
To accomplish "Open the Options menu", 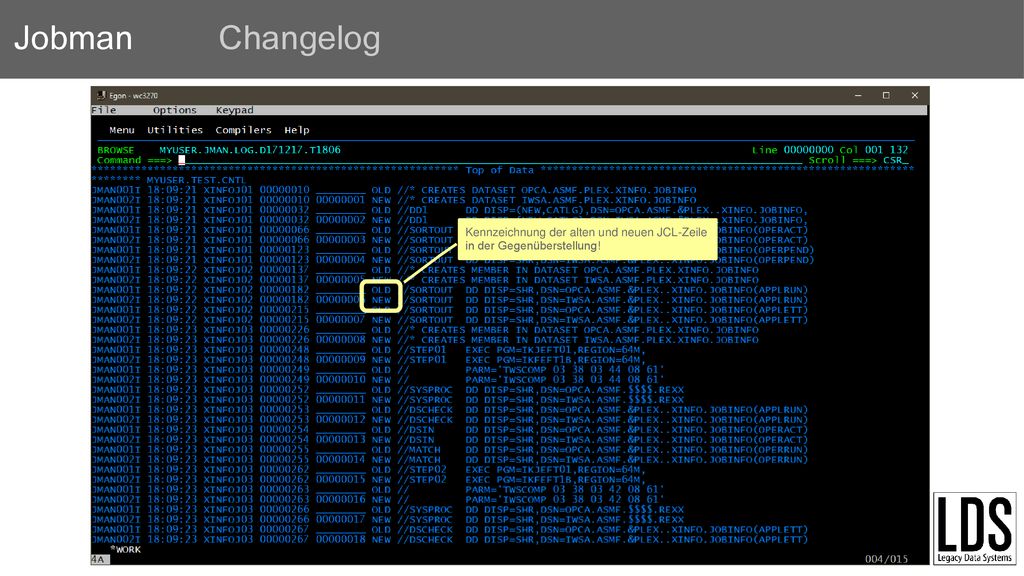I will tap(174, 110).
